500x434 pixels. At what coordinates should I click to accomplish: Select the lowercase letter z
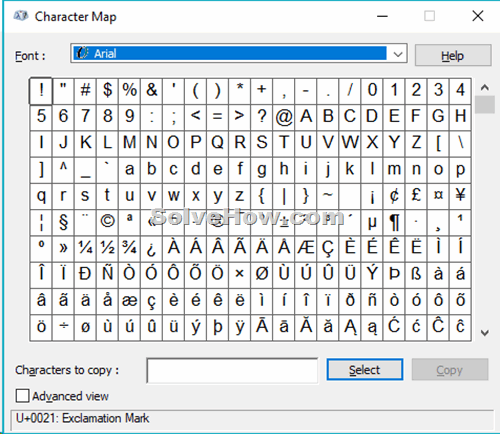tap(240, 196)
